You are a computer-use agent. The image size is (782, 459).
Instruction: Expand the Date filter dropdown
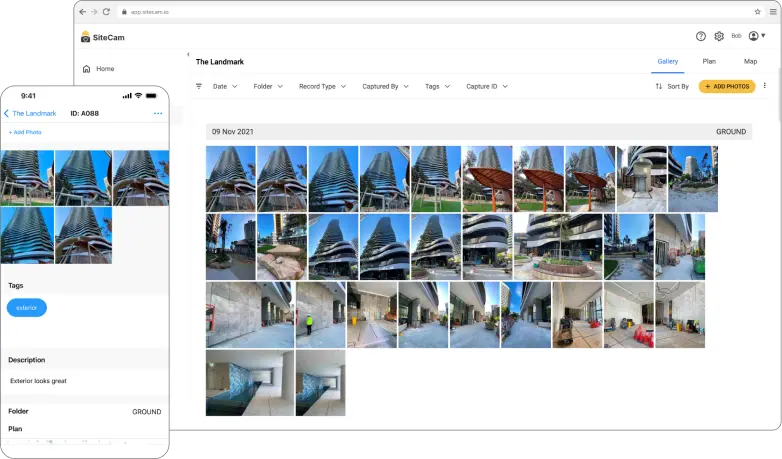pos(225,86)
